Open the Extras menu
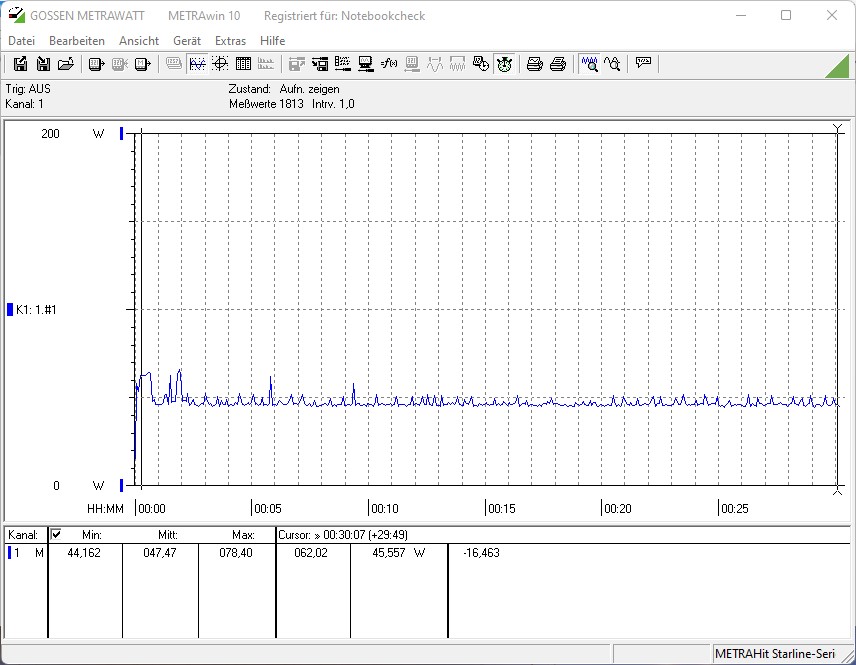 (x=230, y=41)
